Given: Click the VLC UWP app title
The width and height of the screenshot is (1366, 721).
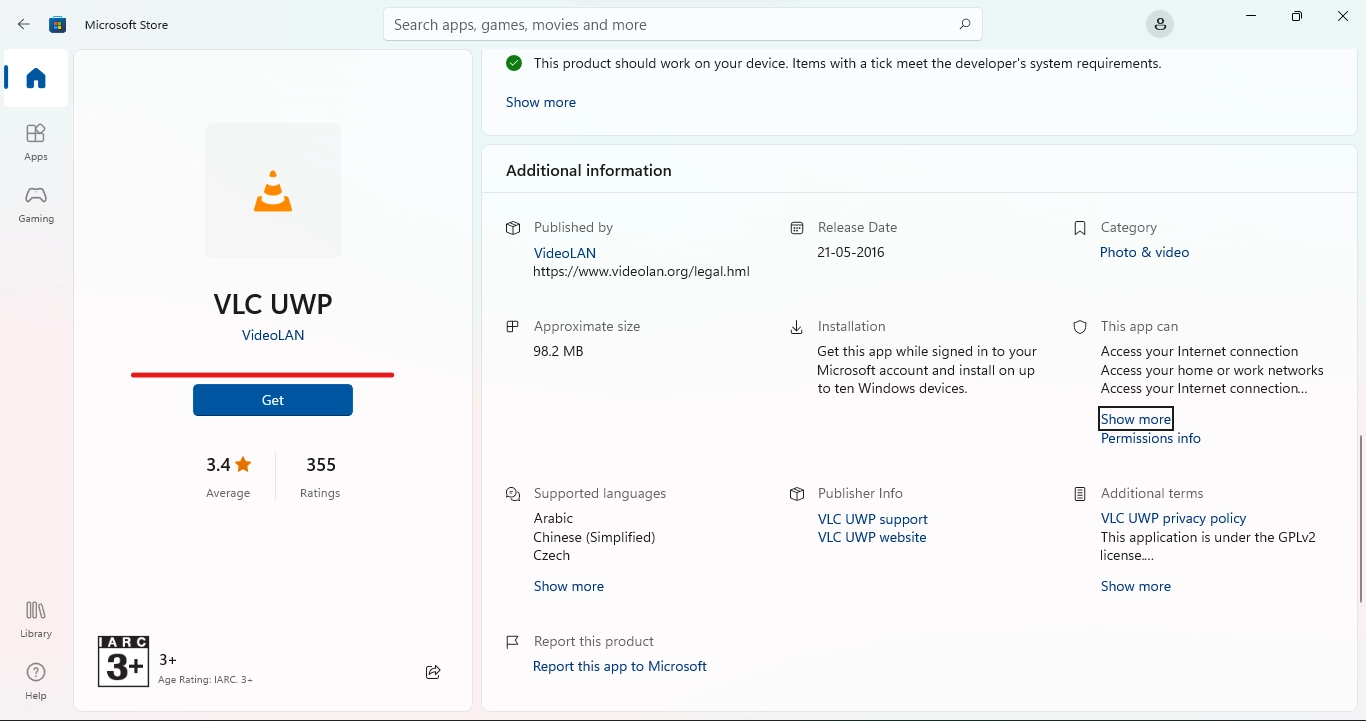Looking at the screenshot, I should pos(273,303).
